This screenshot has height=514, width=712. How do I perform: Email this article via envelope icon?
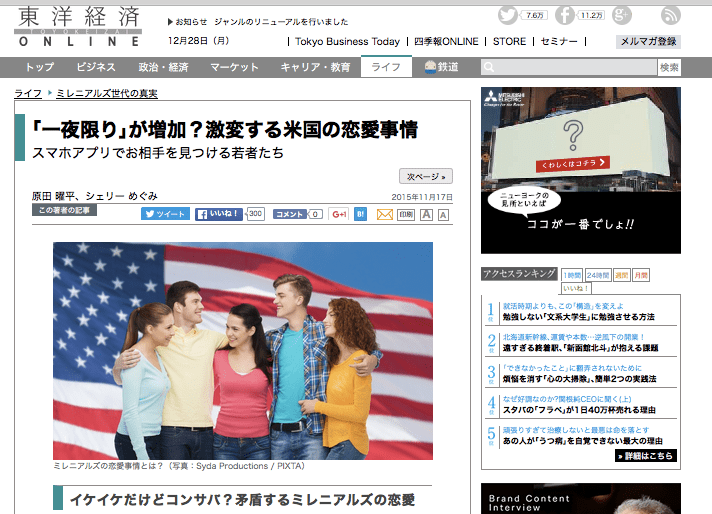coord(383,214)
